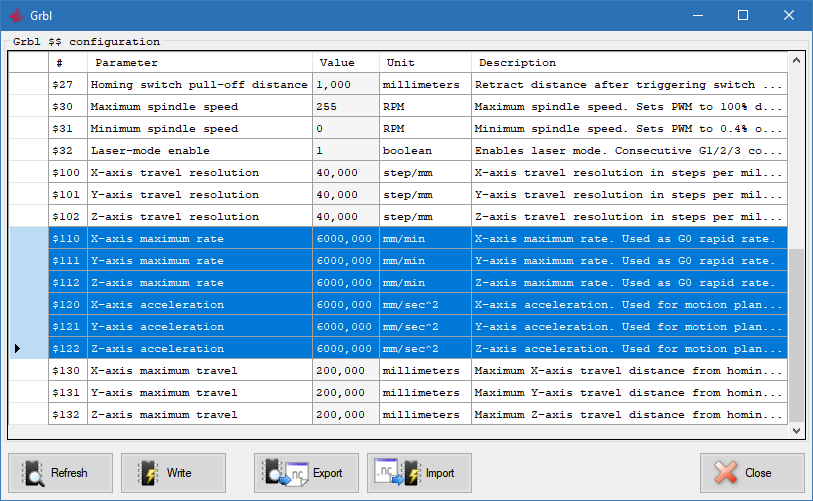Click the Export button
This screenshot has height=501, width=813.
[306, 472]
